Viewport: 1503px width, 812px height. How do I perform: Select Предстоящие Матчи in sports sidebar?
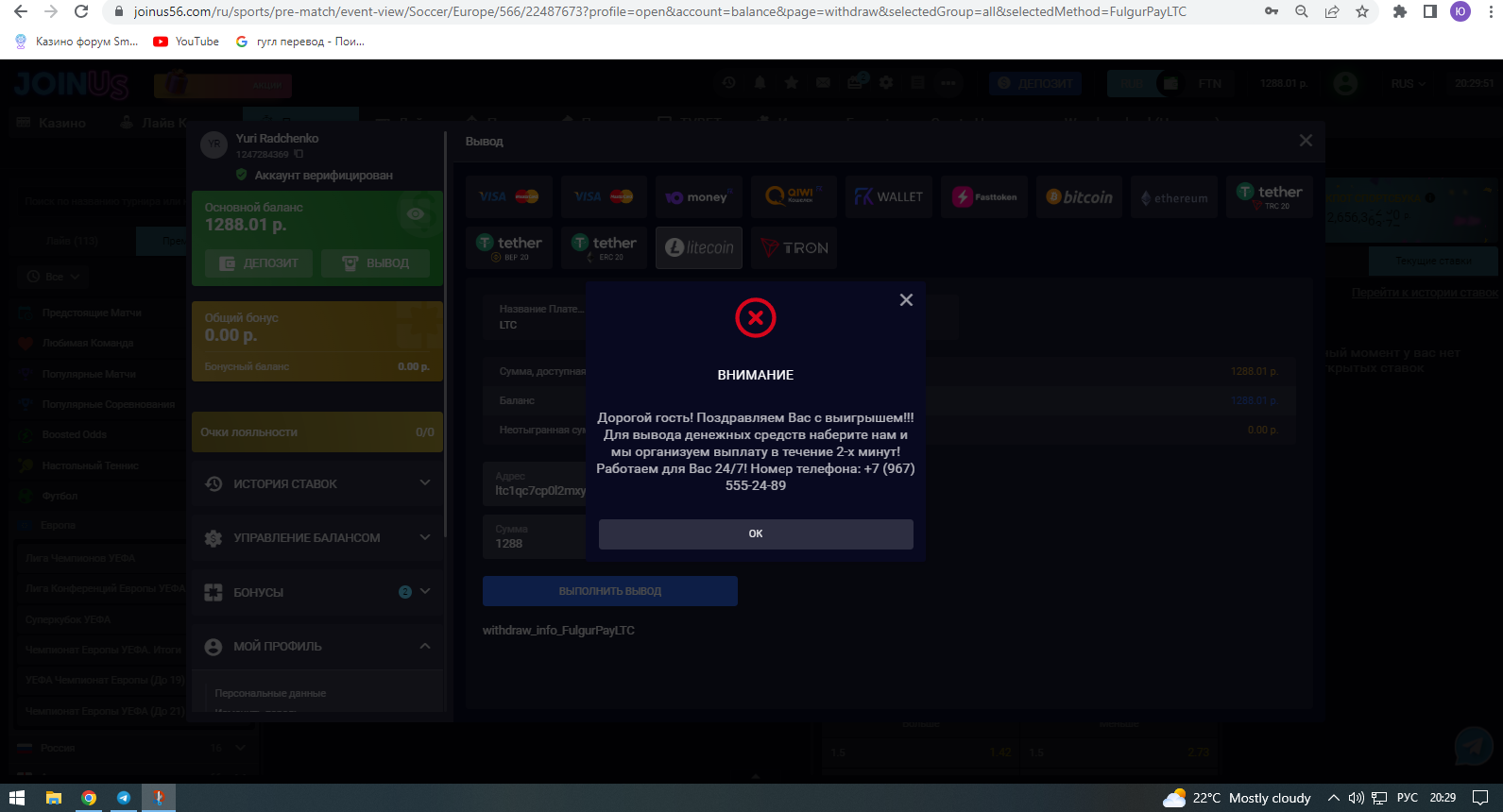pos(92,313)
